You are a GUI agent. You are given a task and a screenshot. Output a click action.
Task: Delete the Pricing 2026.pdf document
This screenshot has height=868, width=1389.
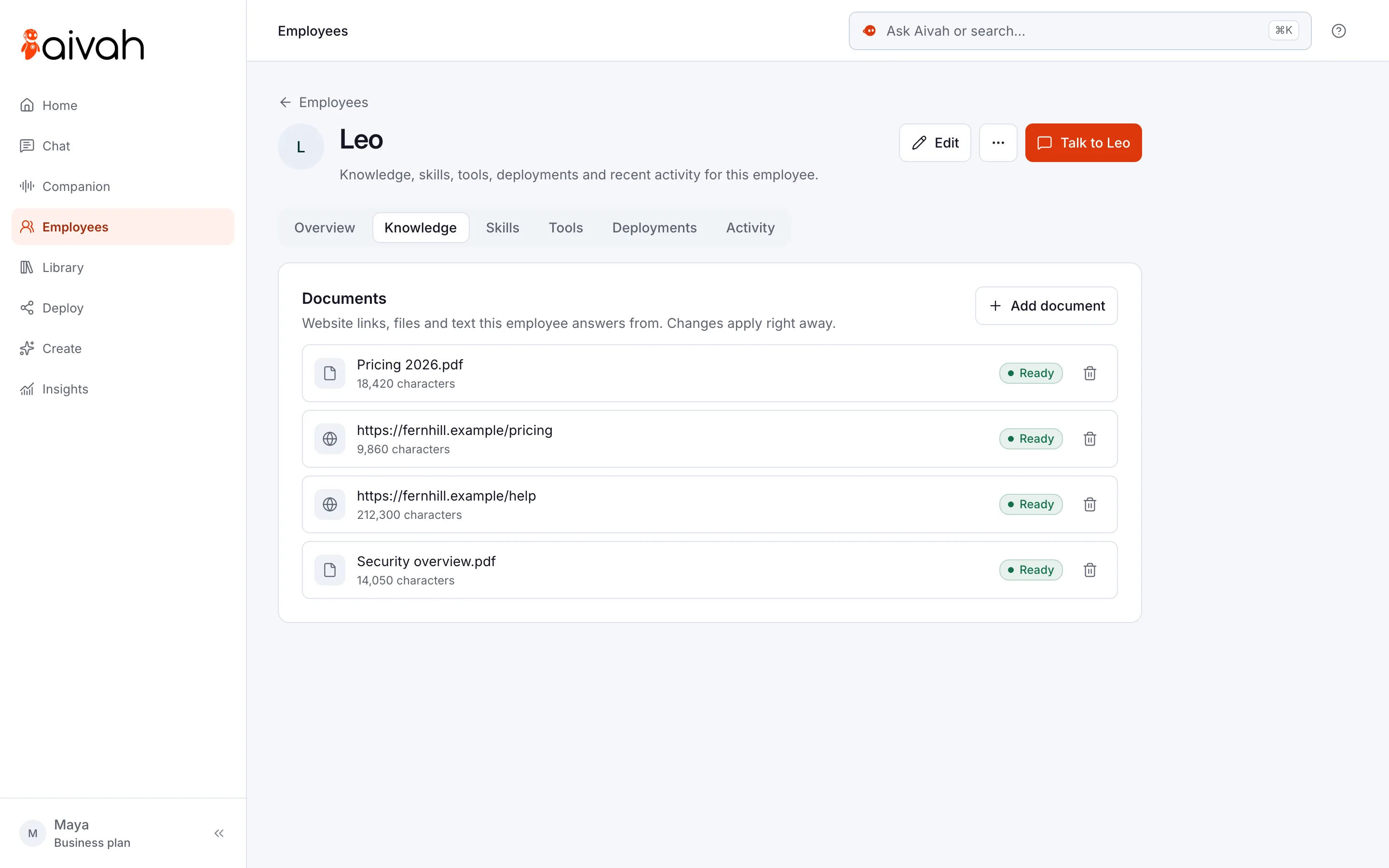(1089, 373)
